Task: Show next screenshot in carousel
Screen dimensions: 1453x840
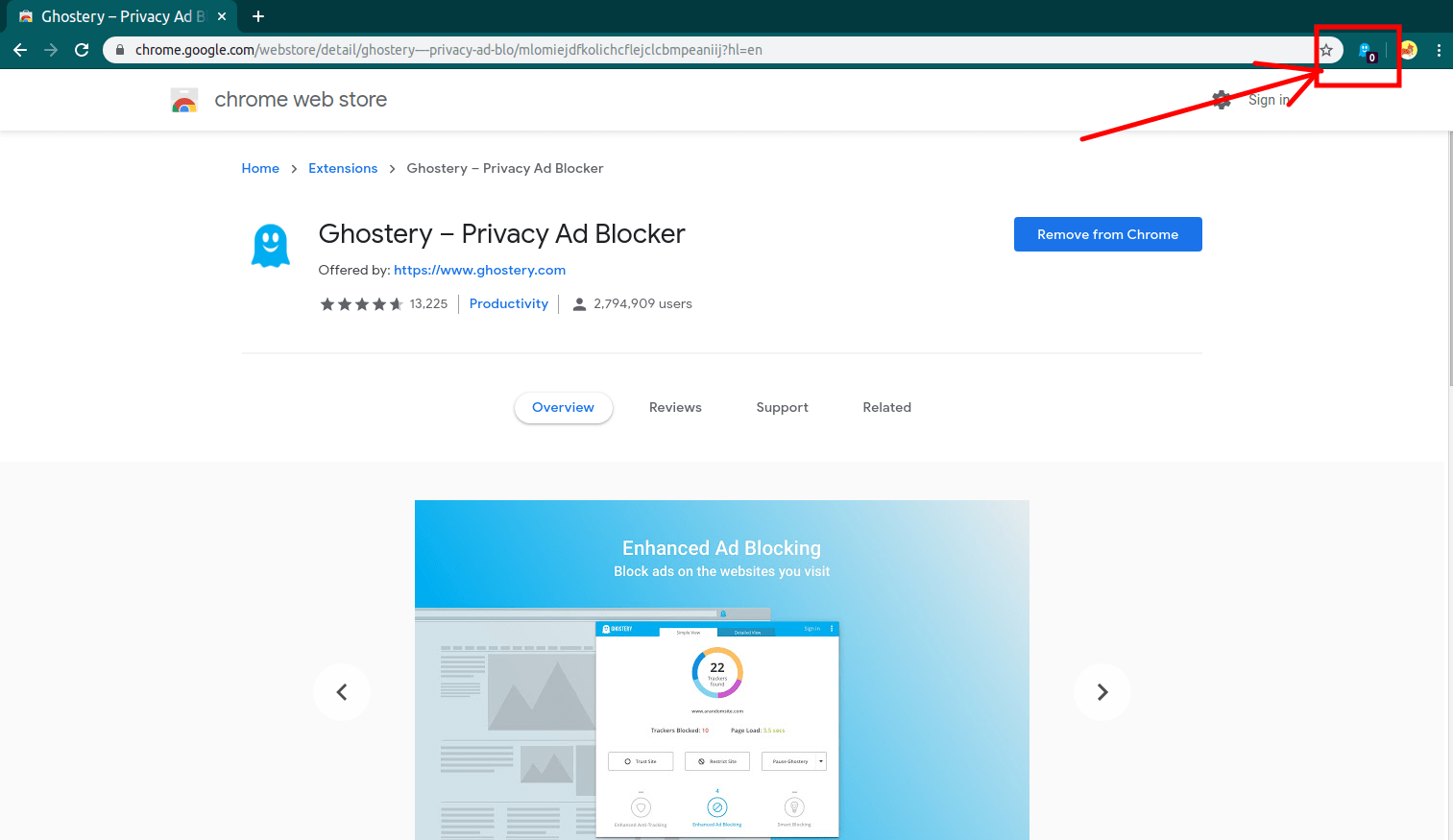Action: coord(1102,692)
